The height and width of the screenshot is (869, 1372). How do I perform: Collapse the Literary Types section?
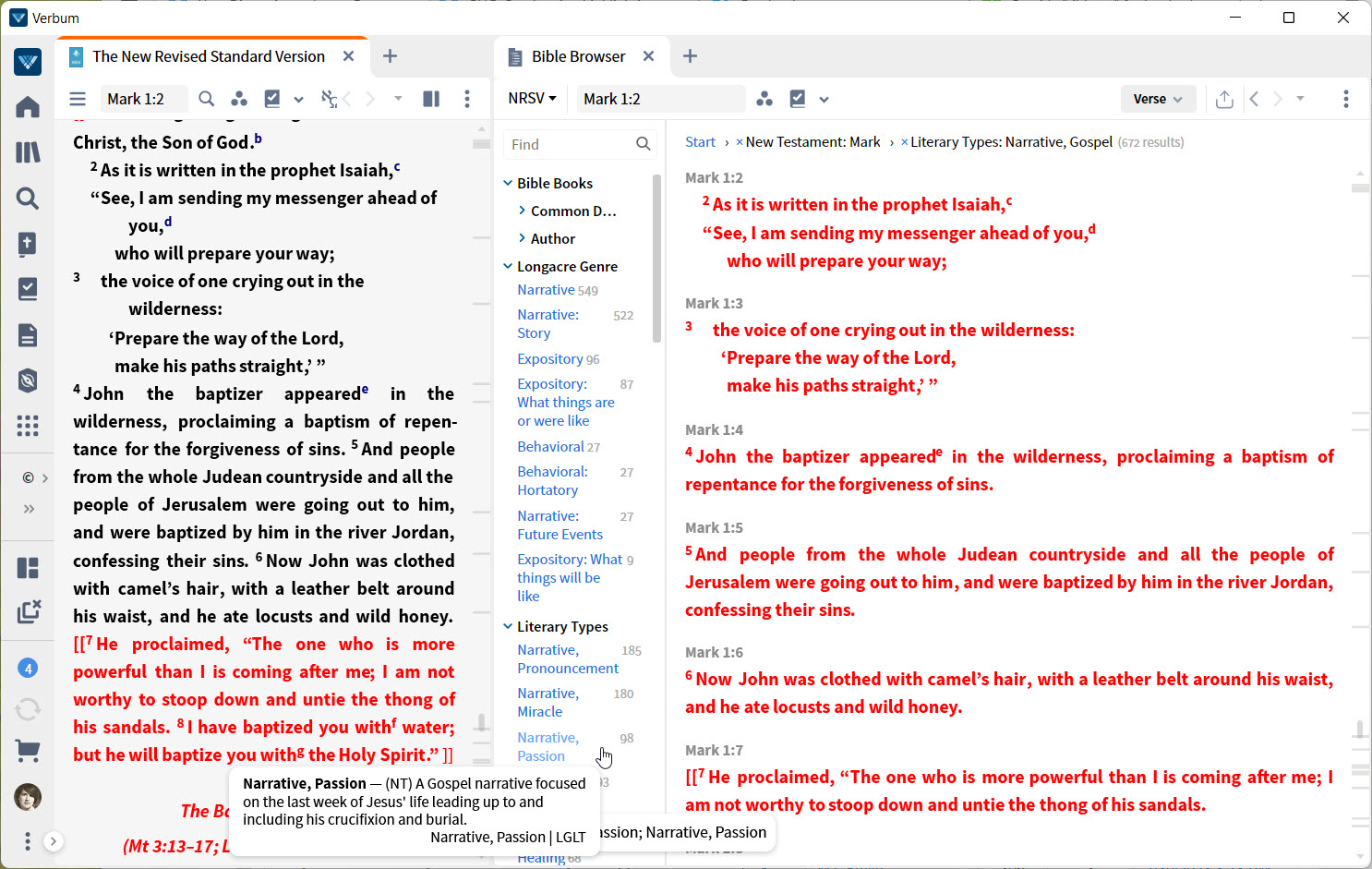508,626
